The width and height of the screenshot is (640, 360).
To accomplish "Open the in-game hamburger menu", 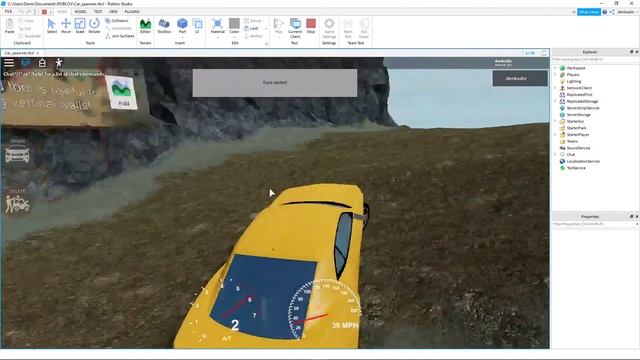I will coord(9,62).
